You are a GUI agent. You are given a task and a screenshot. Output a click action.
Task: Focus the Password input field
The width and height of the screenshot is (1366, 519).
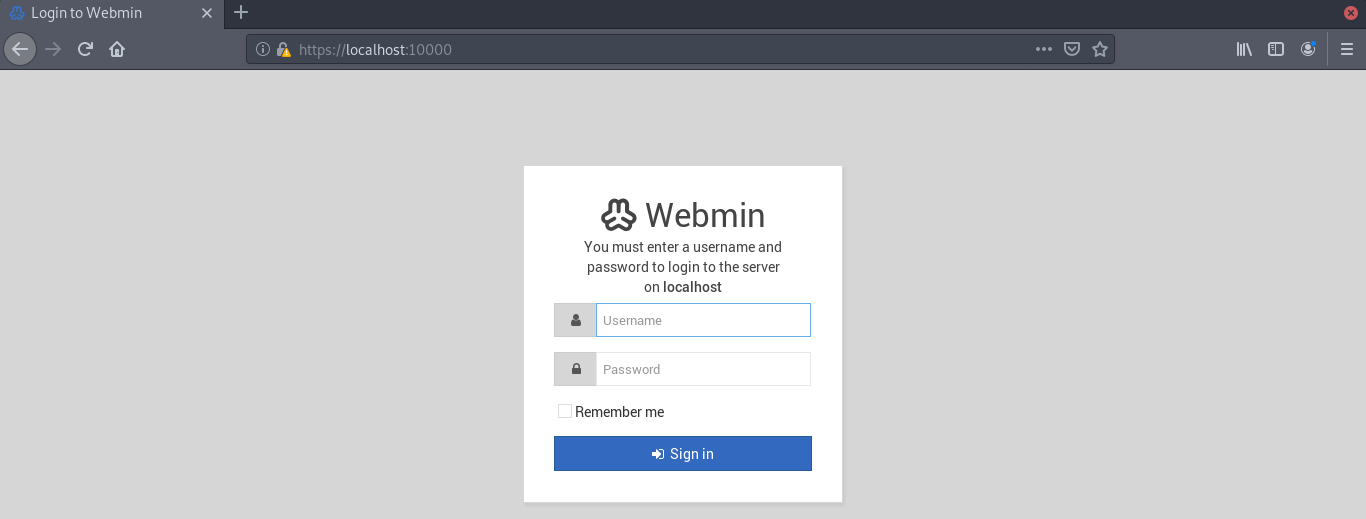click(x=703, y=369)
